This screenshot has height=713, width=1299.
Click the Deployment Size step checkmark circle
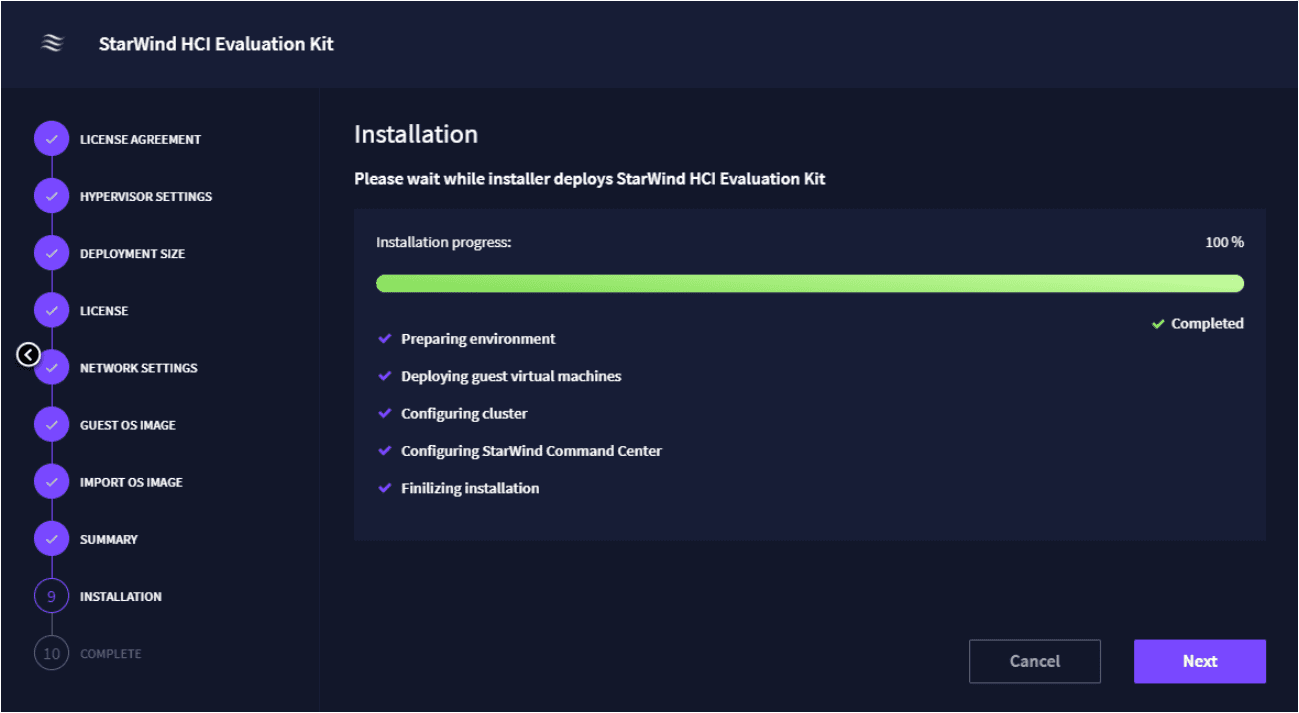click(x=51, y=253)
